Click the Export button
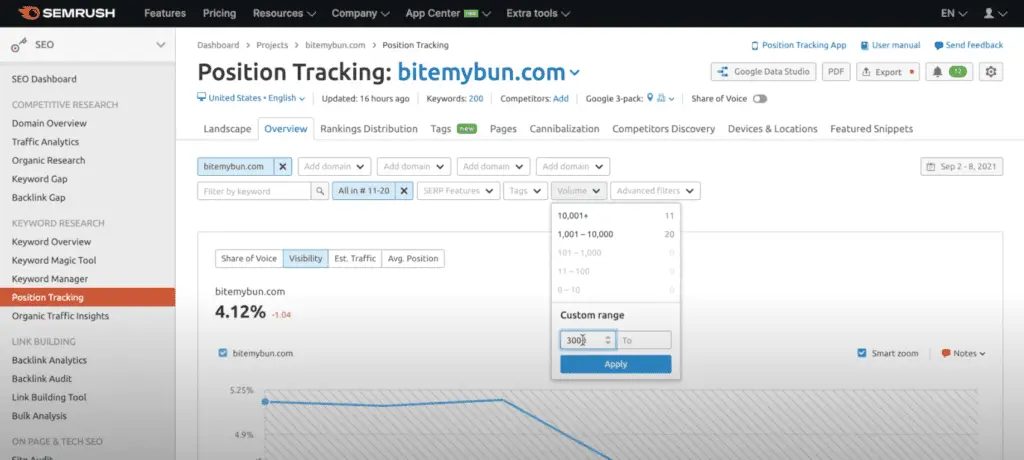 pos(888,72)
